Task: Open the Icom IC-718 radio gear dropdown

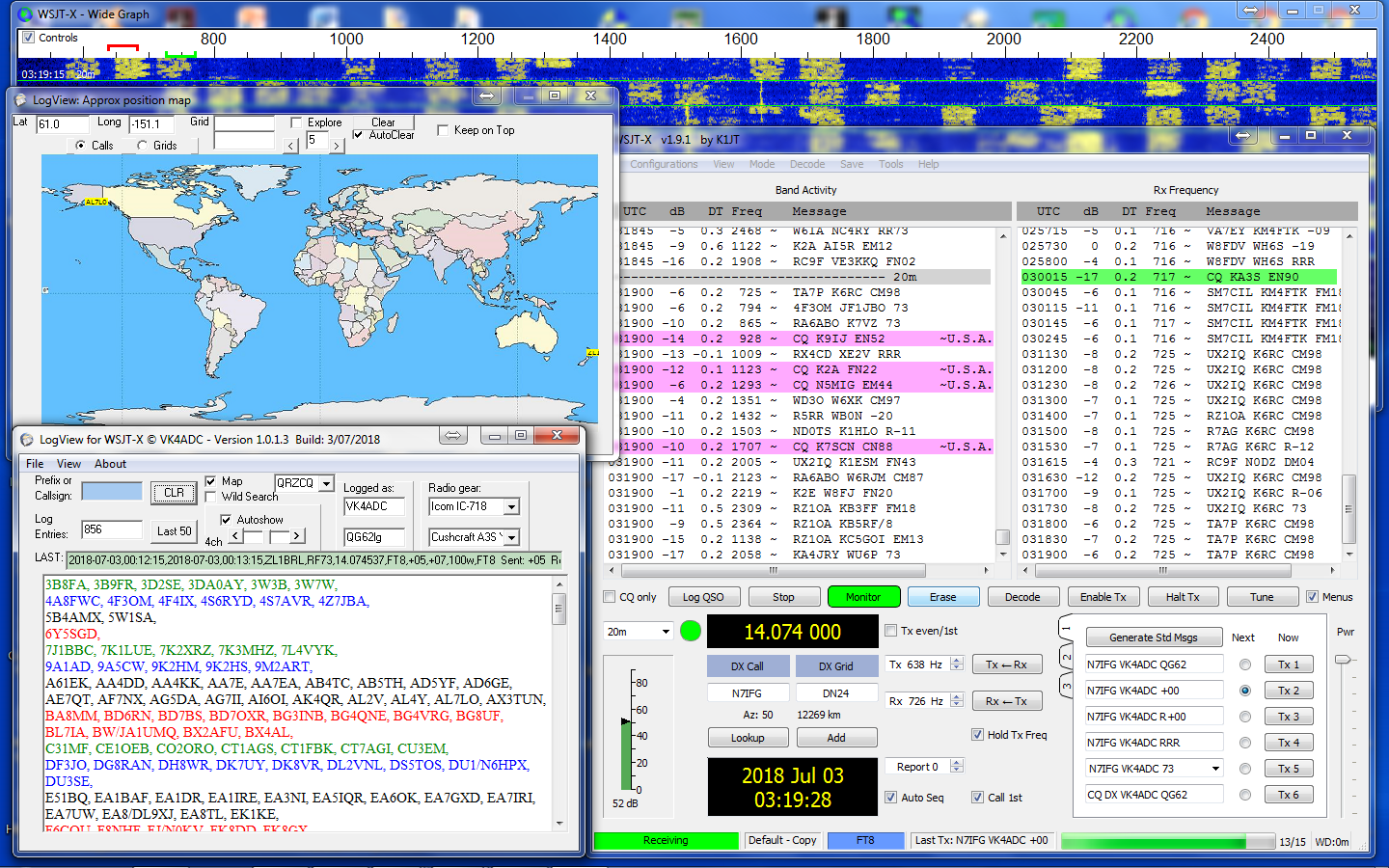Action: (511, 506)
